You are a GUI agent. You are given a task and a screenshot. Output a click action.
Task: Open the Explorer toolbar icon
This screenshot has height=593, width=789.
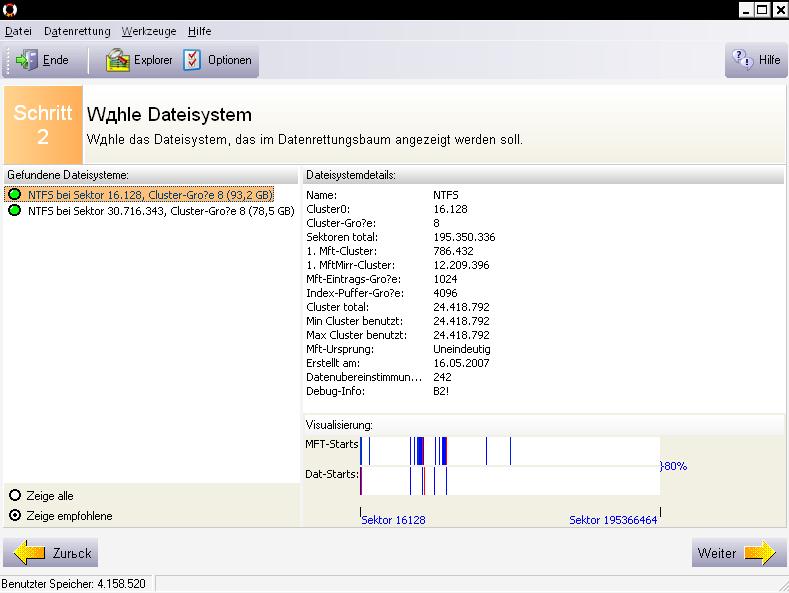(119, 60)
